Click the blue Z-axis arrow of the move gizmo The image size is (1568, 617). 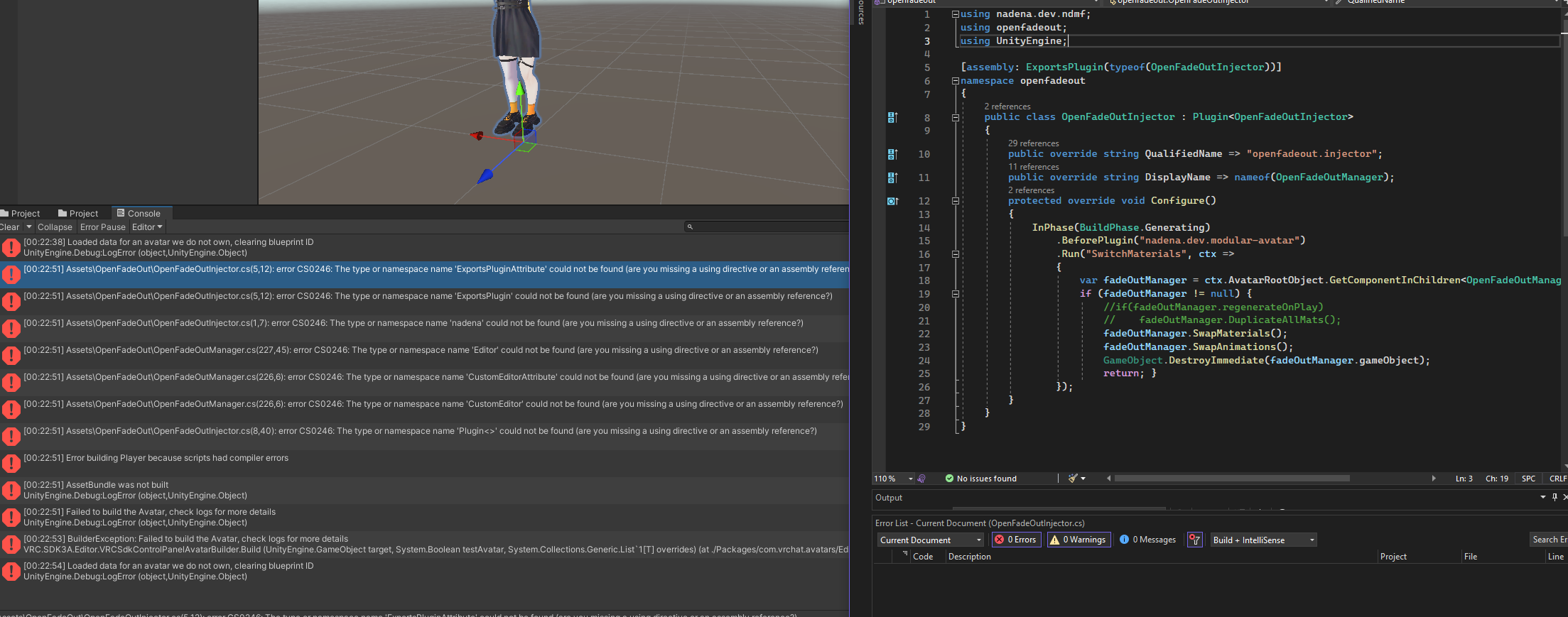tap(485, 175)
